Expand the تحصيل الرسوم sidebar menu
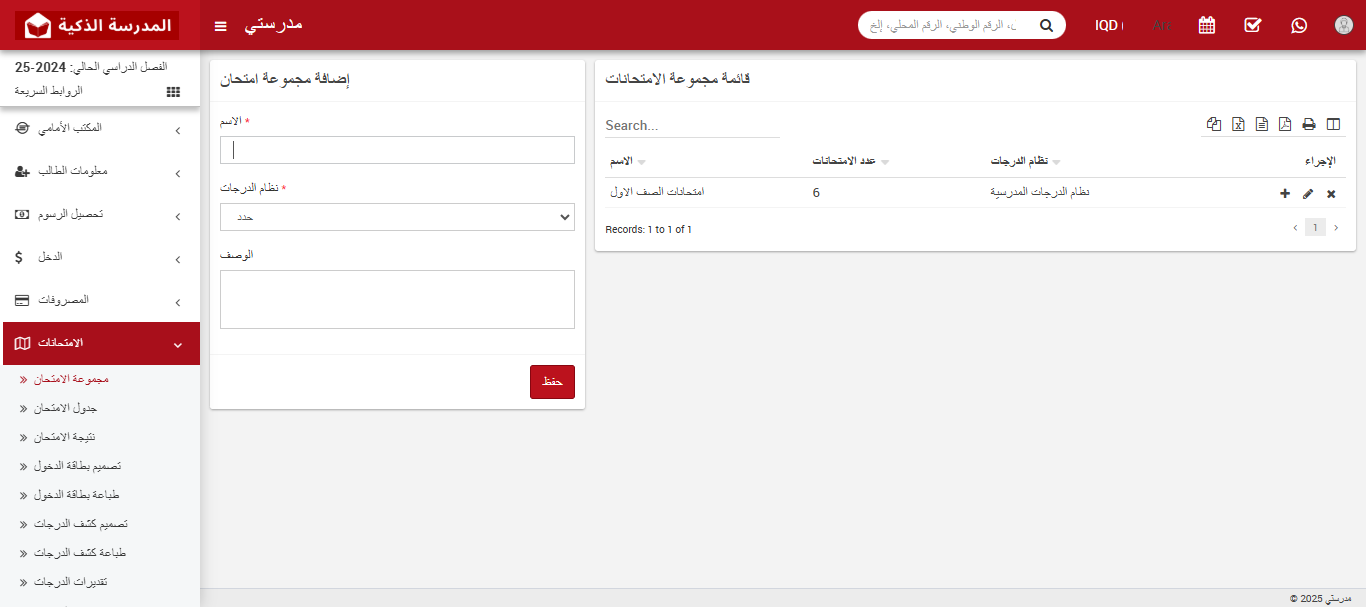Image resolution: width=1366 pixels, height=607 pixels. click(x=100, y=215)
